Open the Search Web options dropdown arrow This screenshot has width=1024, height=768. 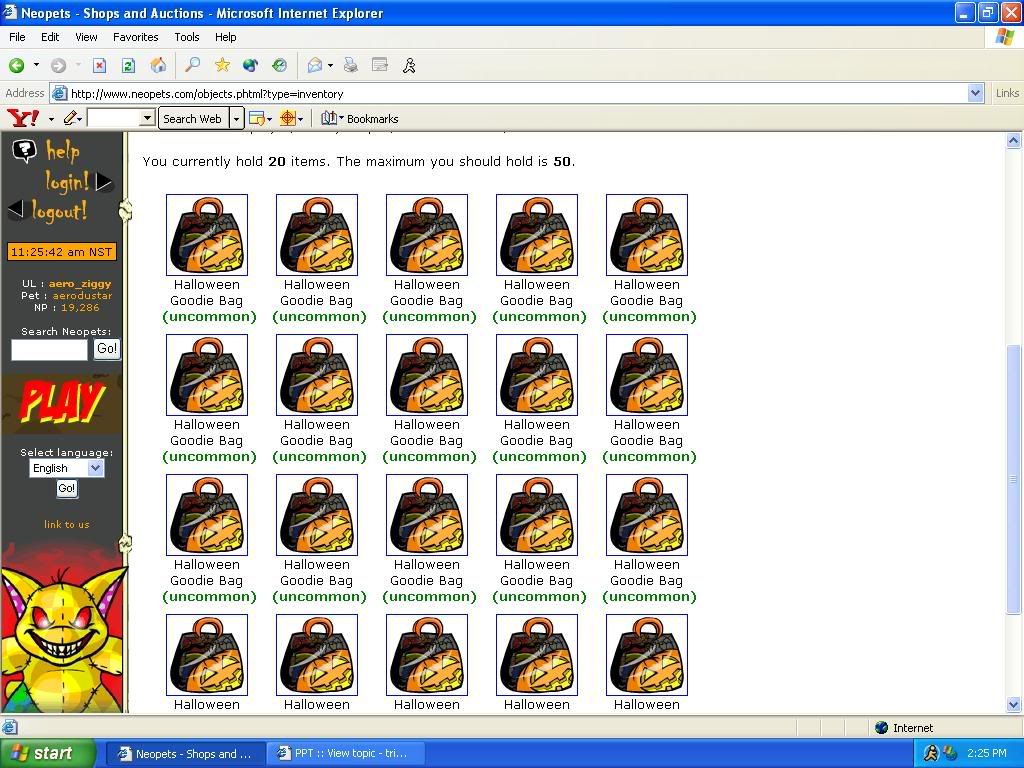point(236,118)
